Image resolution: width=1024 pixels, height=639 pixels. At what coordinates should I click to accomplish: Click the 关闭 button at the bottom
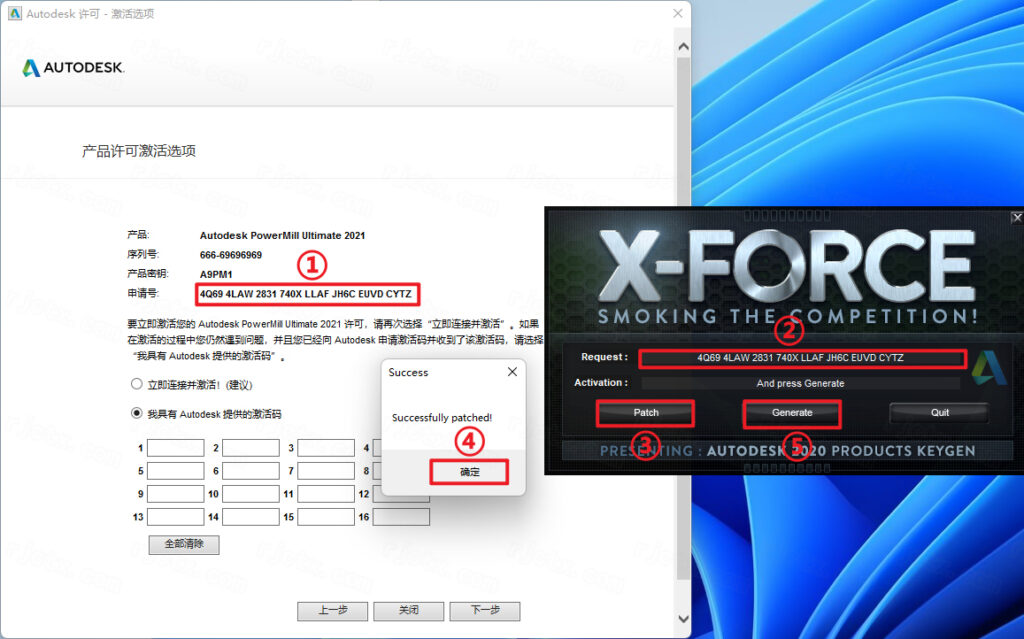pos(409,611)
